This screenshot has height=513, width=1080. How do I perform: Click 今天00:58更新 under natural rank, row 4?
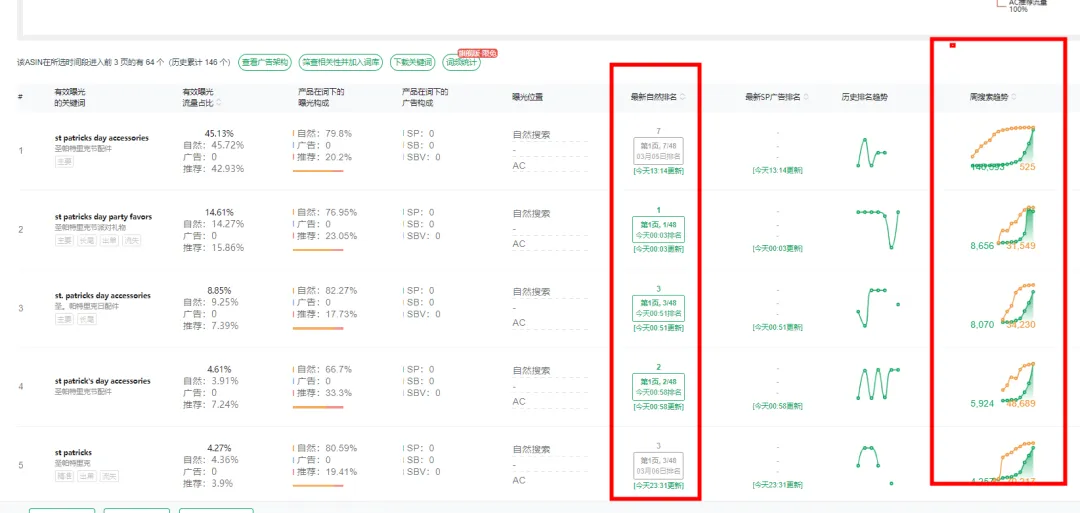coord(658,406)
